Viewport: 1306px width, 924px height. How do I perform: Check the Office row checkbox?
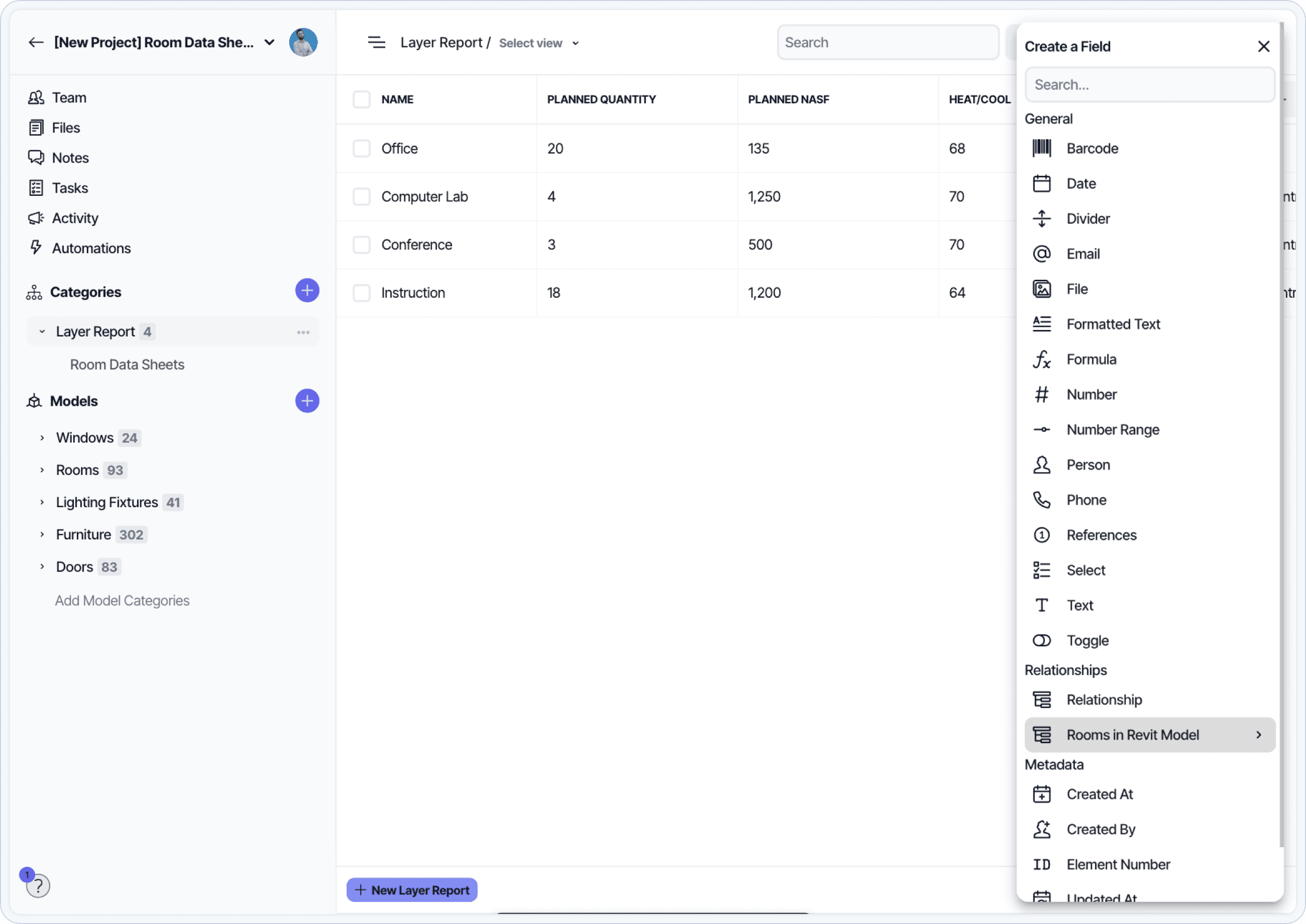point(361,149)
